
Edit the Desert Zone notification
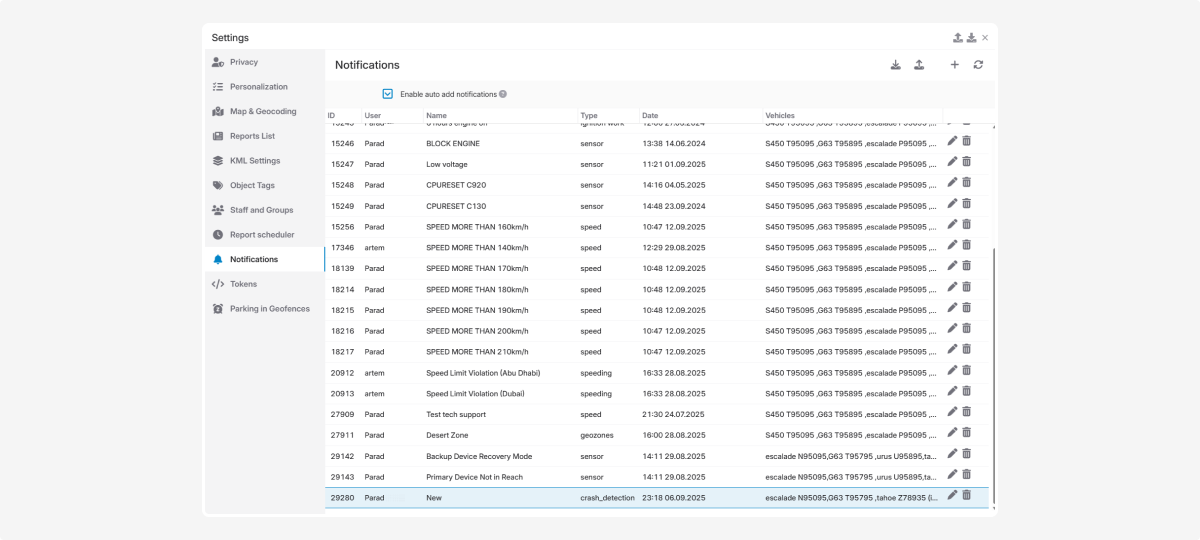tap(952, 433)
